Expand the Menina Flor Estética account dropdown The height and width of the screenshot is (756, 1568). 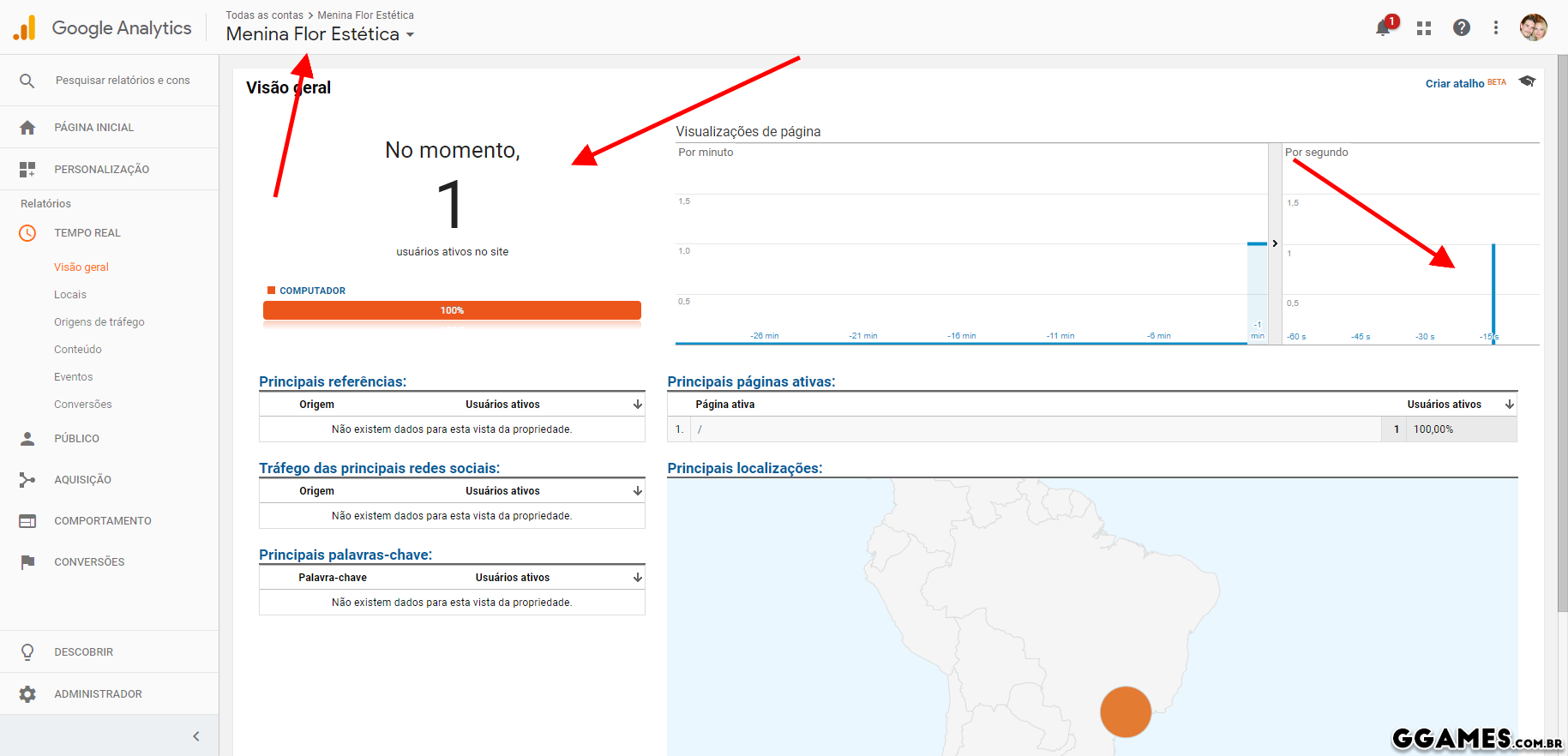click(410, 35)
